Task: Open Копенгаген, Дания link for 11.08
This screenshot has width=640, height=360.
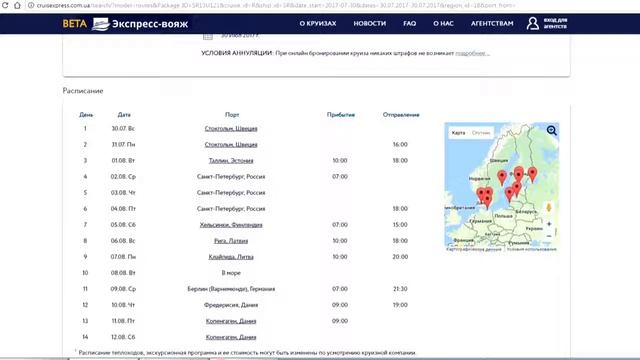Action: point(231,321)
